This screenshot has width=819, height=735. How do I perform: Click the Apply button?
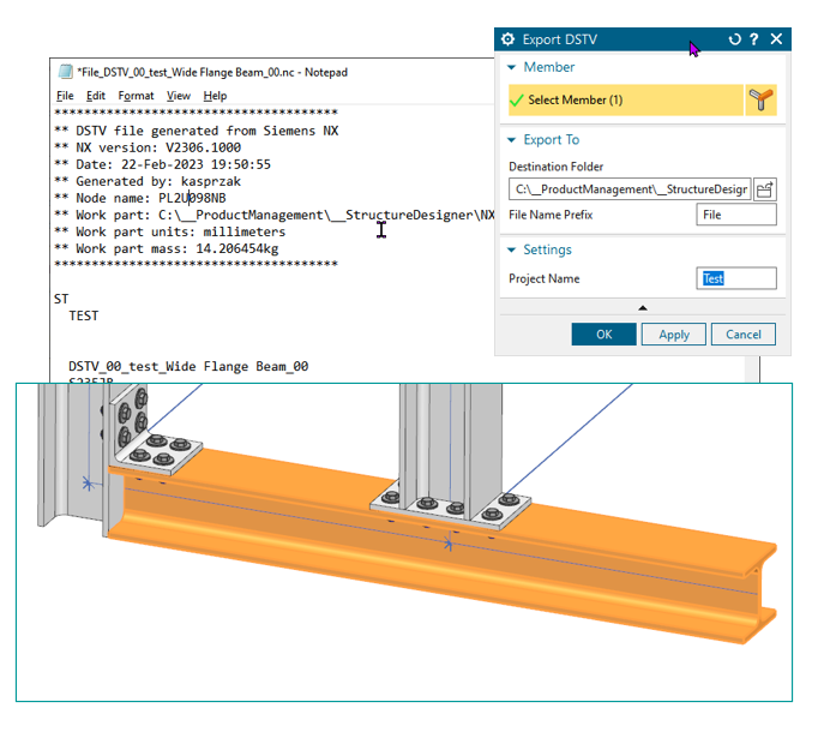click(673, 334)
